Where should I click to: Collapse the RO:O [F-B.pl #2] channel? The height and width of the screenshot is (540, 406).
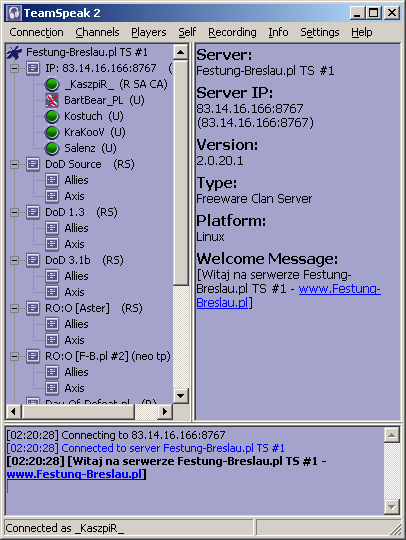tap(14, 356)
